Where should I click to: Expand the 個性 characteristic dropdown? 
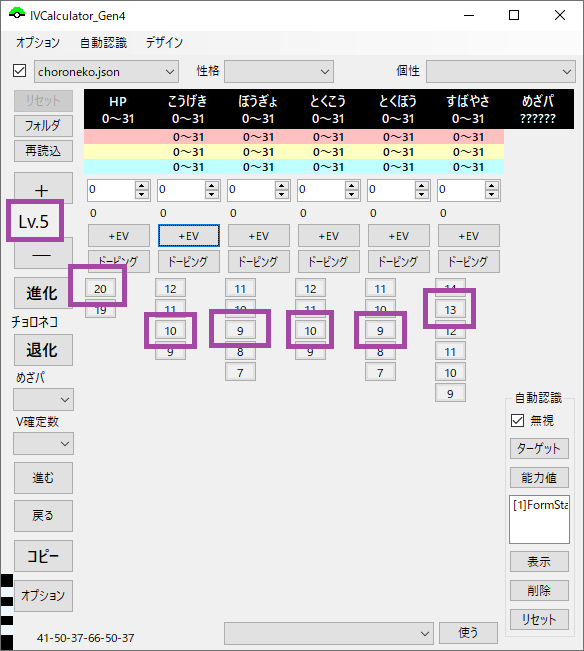501,72
